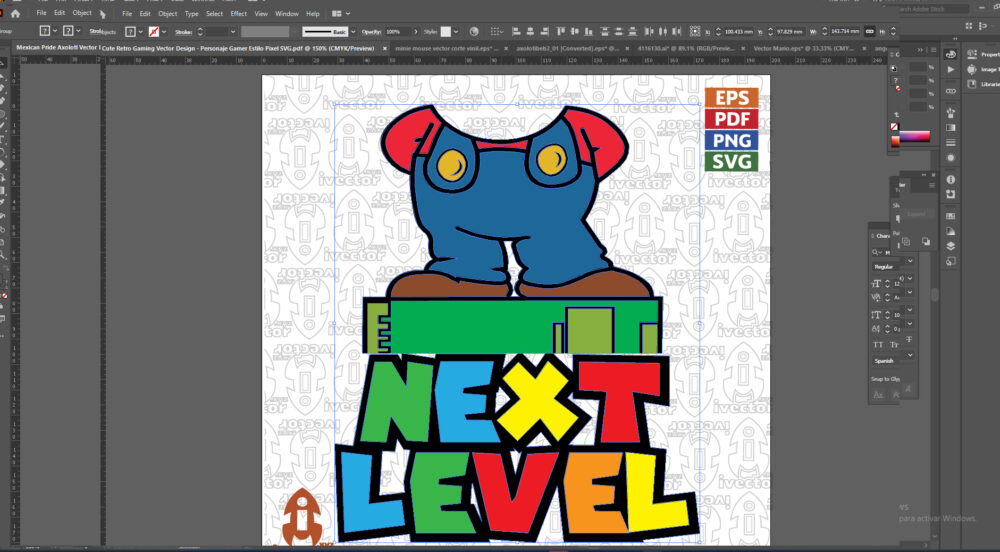This screenshot has width=1000, height=552.
Task: Click the stroke weight stepper arrows
Action: pyautogui.click(x=200, y=31)
